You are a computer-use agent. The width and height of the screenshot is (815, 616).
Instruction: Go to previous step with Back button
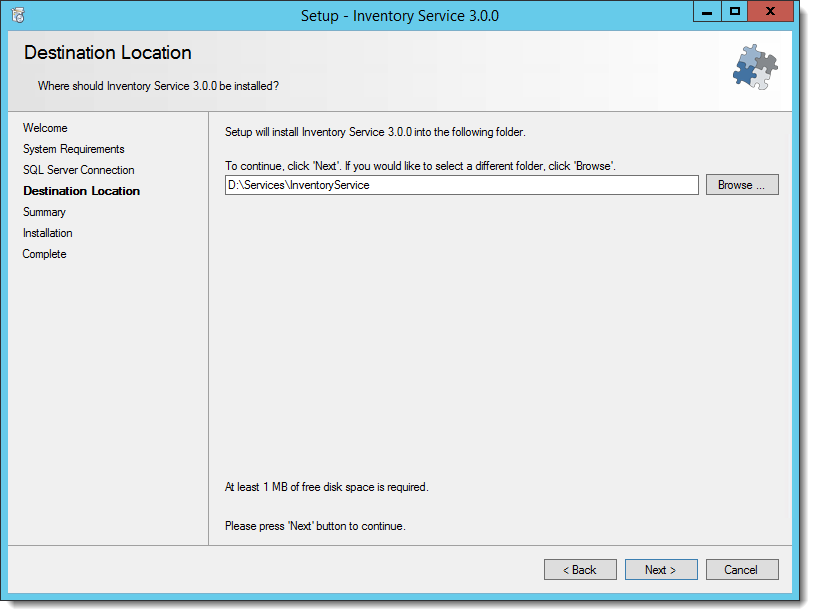tap(580, 570)
